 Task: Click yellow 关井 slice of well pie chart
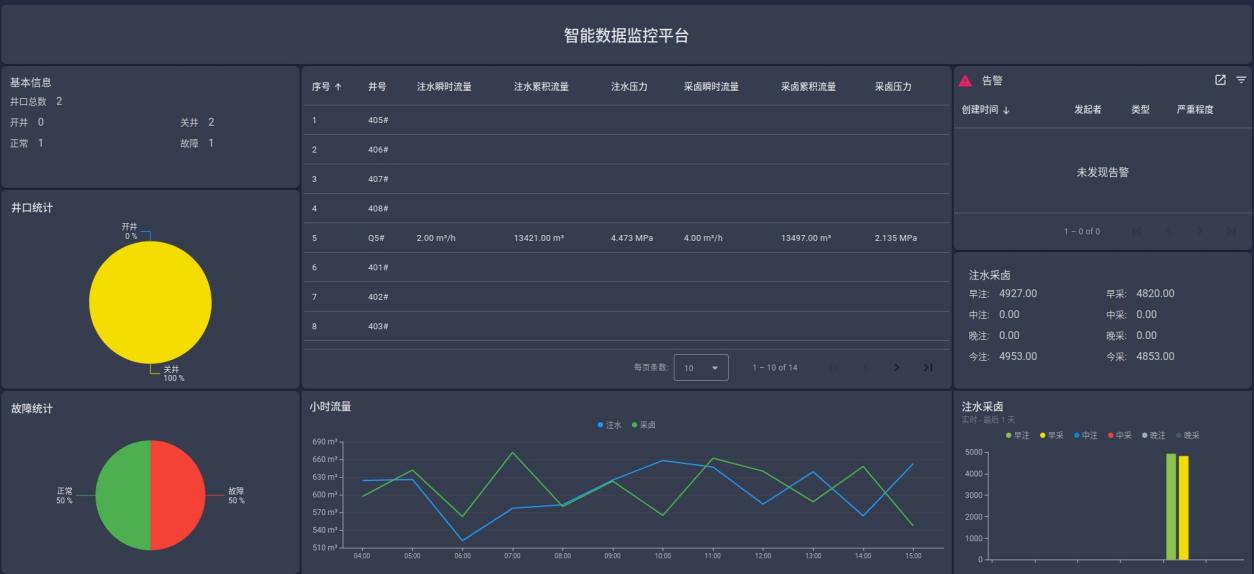(x=150, y=302)
